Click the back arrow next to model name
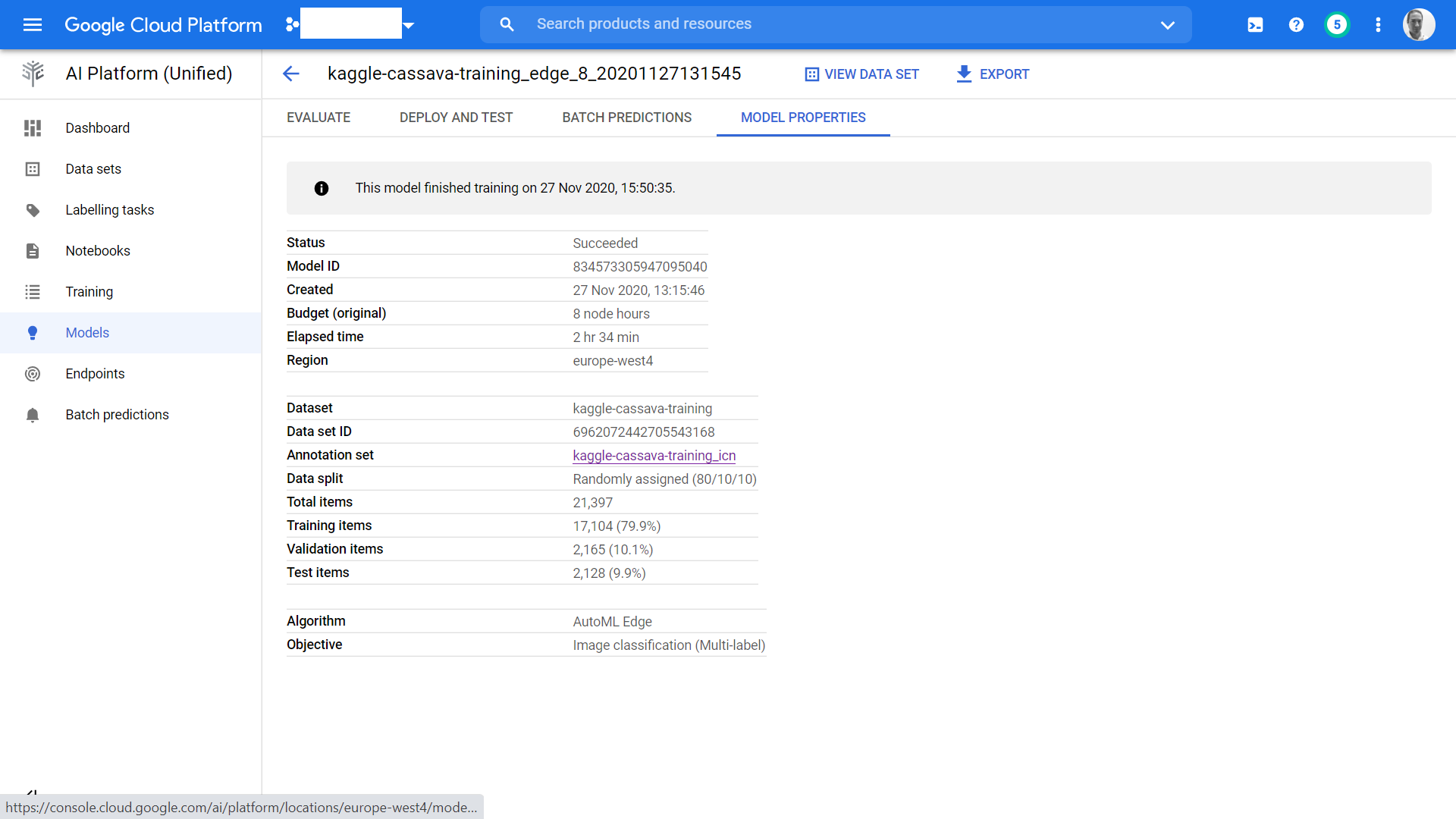This screenshot has width=1456, height=819. pyautogui.click(x=291, y=74)
